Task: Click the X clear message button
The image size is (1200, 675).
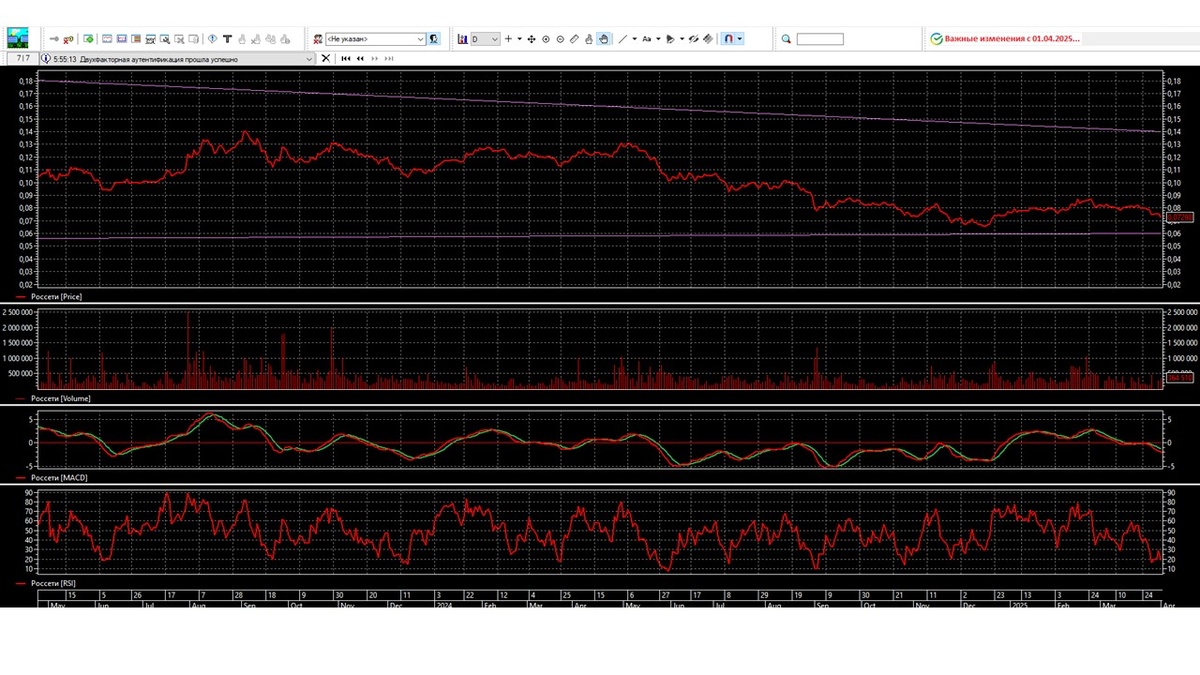Action: (325, 59)
